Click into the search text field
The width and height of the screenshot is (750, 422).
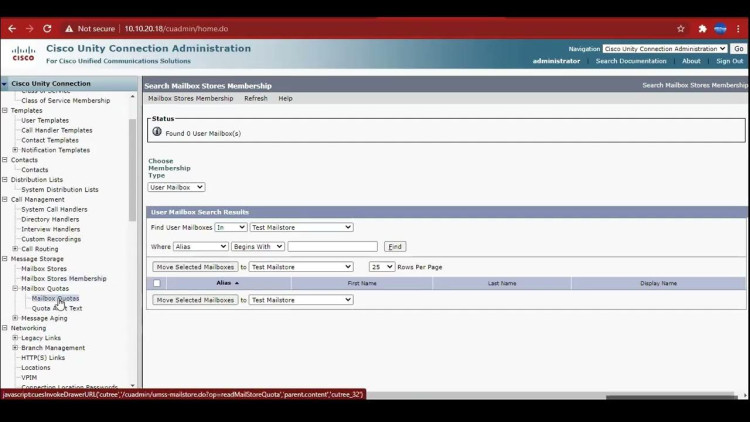tap(332, 246)
